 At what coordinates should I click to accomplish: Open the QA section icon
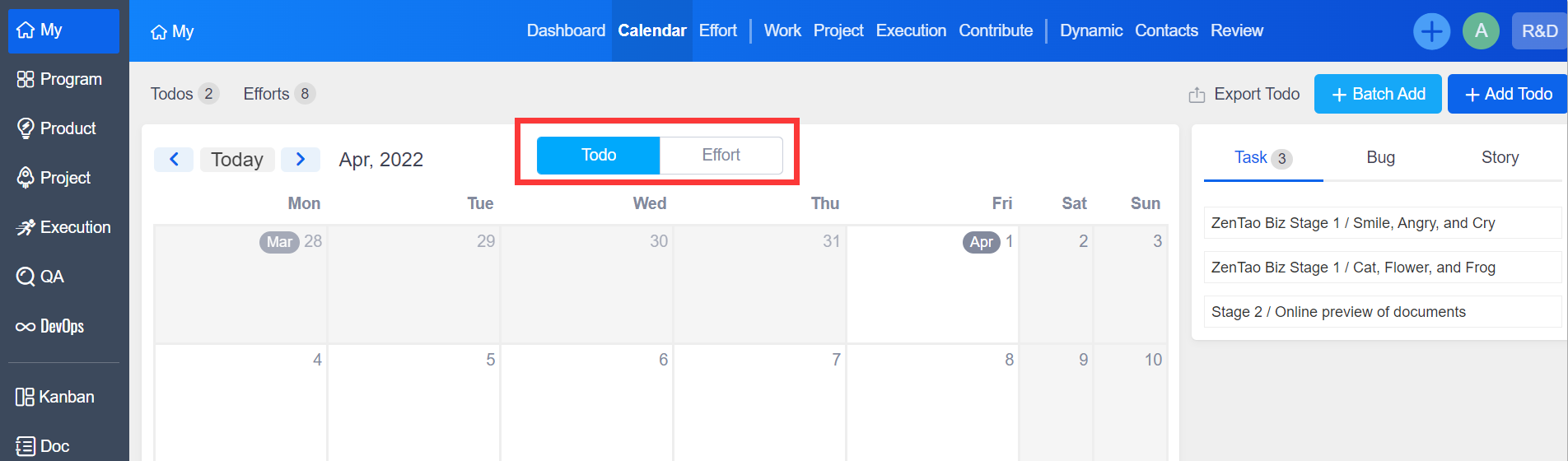(x=26, y=277)
